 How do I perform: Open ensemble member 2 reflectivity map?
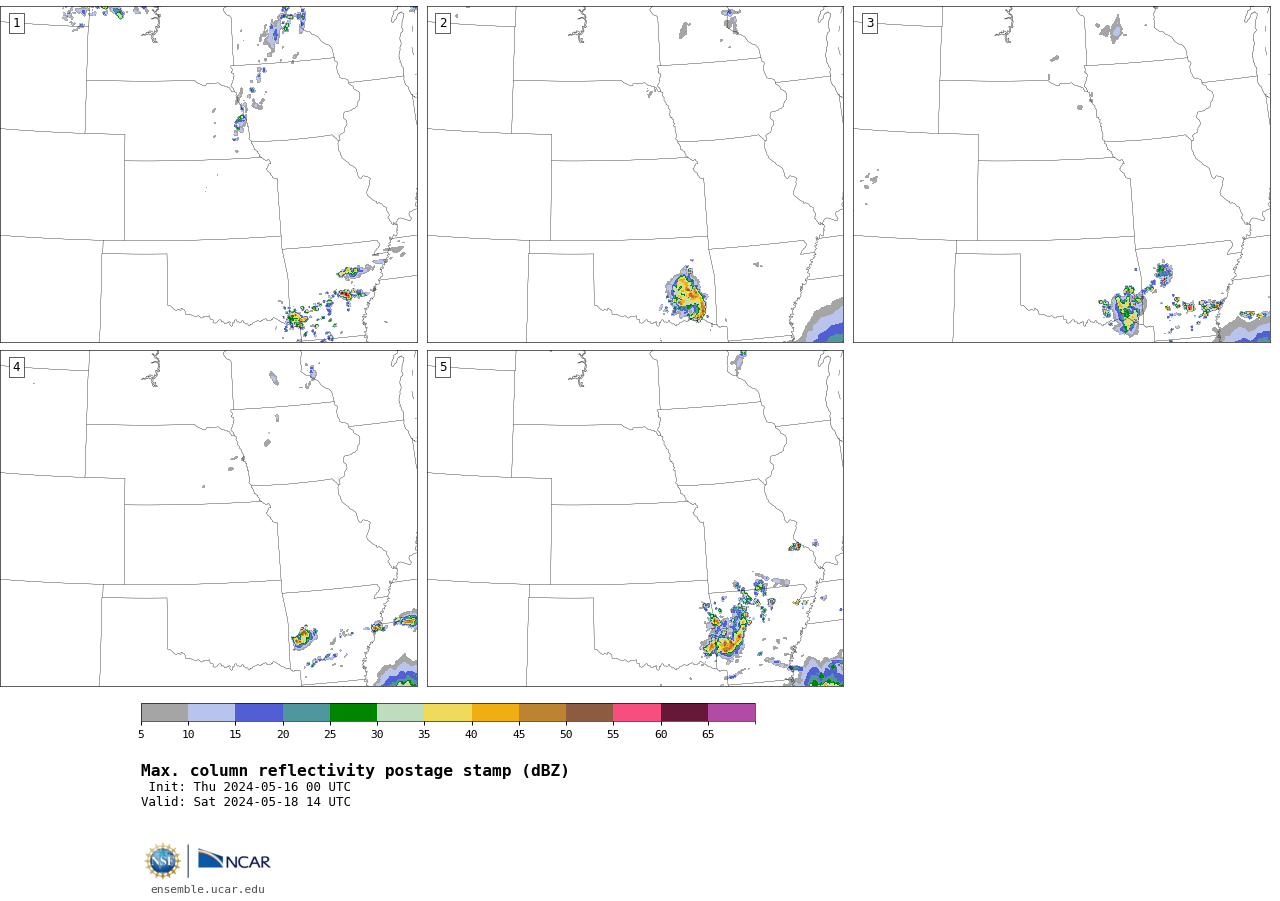tap(635, 175)
